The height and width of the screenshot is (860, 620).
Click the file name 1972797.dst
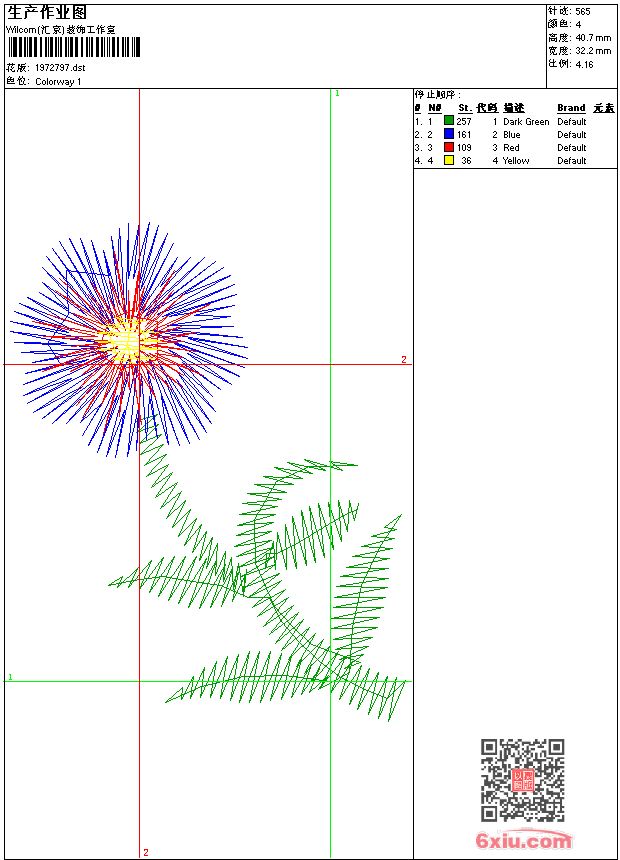60,68
